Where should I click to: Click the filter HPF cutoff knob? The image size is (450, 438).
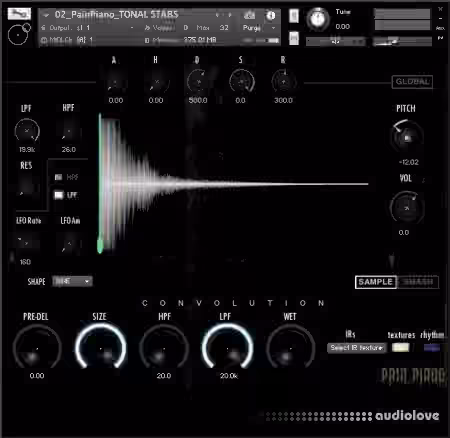pos(68,131)
